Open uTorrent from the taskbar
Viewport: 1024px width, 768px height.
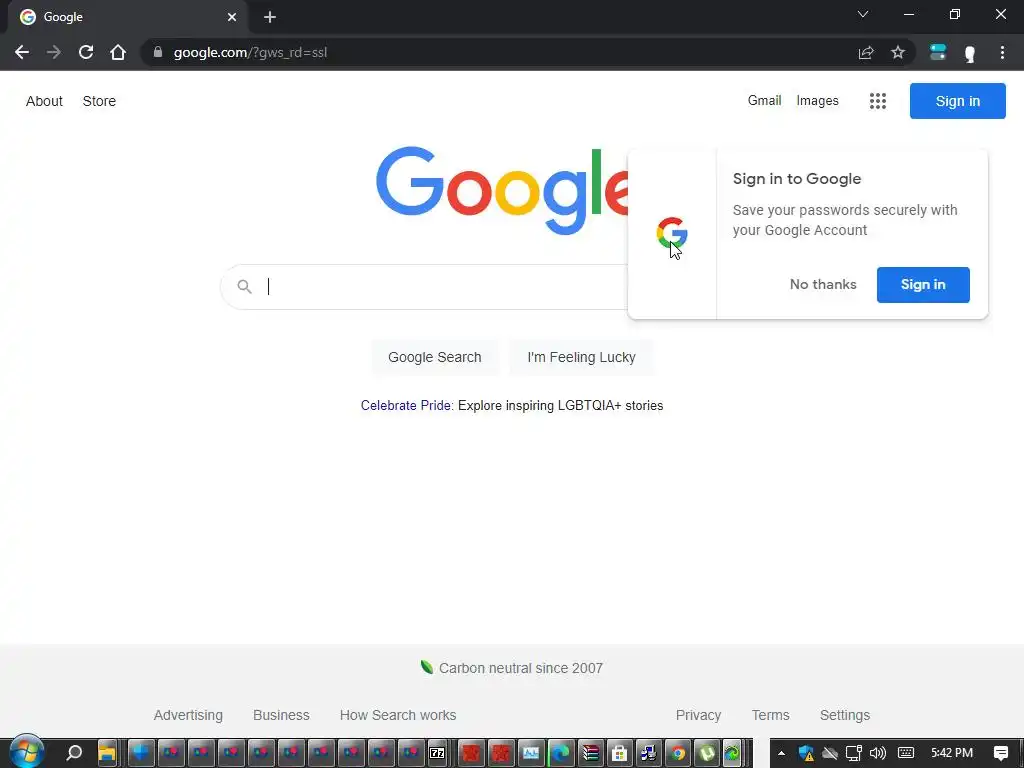point(707,753)
